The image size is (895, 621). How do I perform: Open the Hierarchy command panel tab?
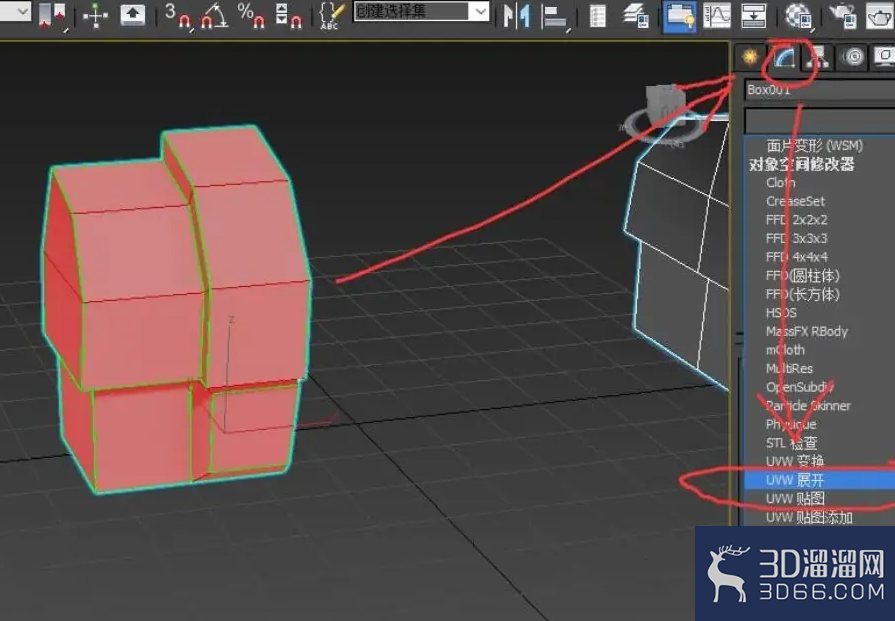tap(819, 57)
